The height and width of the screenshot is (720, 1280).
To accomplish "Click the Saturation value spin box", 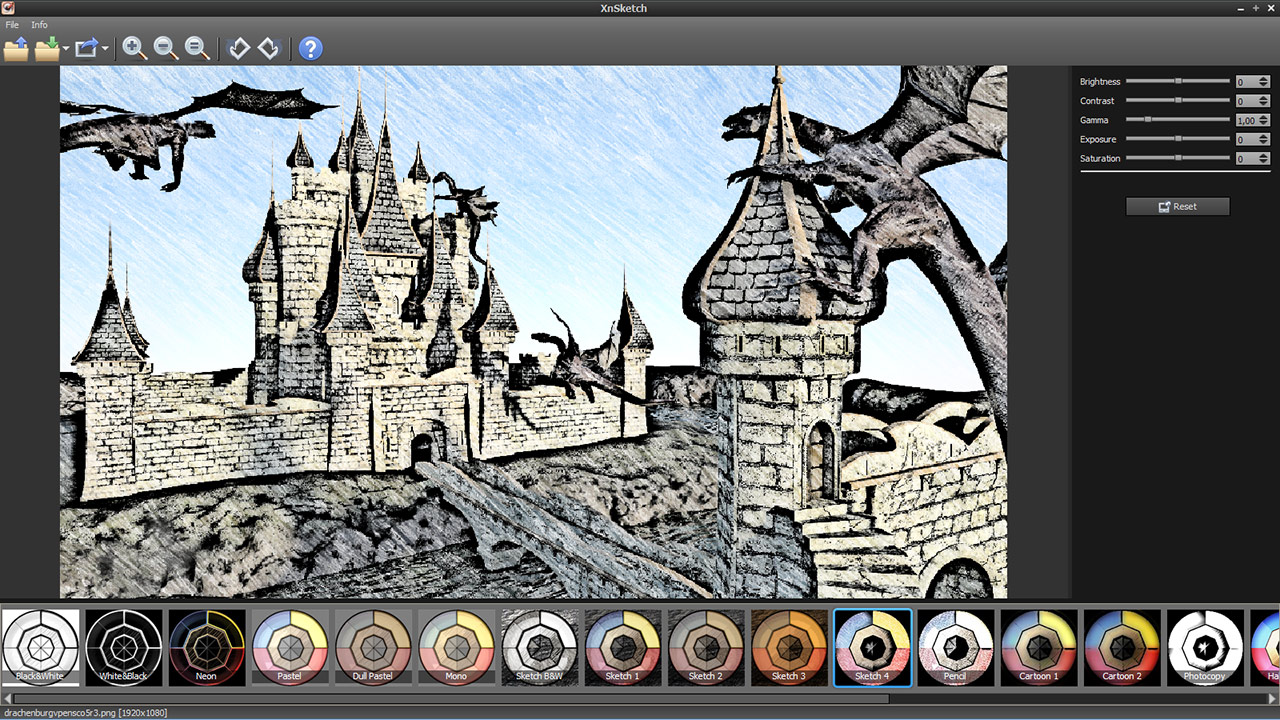I will point(1252,159).
